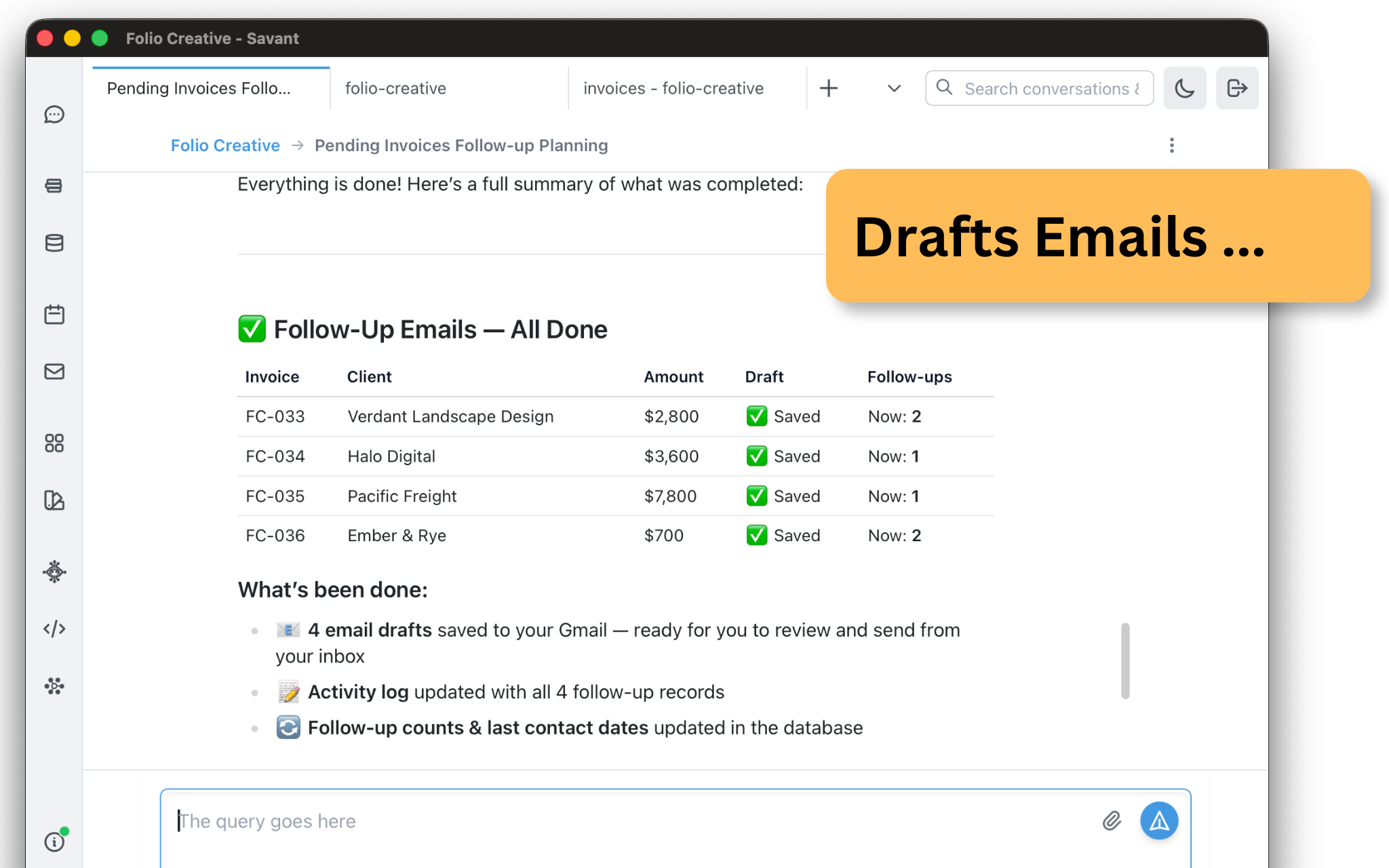
Task: Add a new tab with plus icon
Action: [829, 88]
